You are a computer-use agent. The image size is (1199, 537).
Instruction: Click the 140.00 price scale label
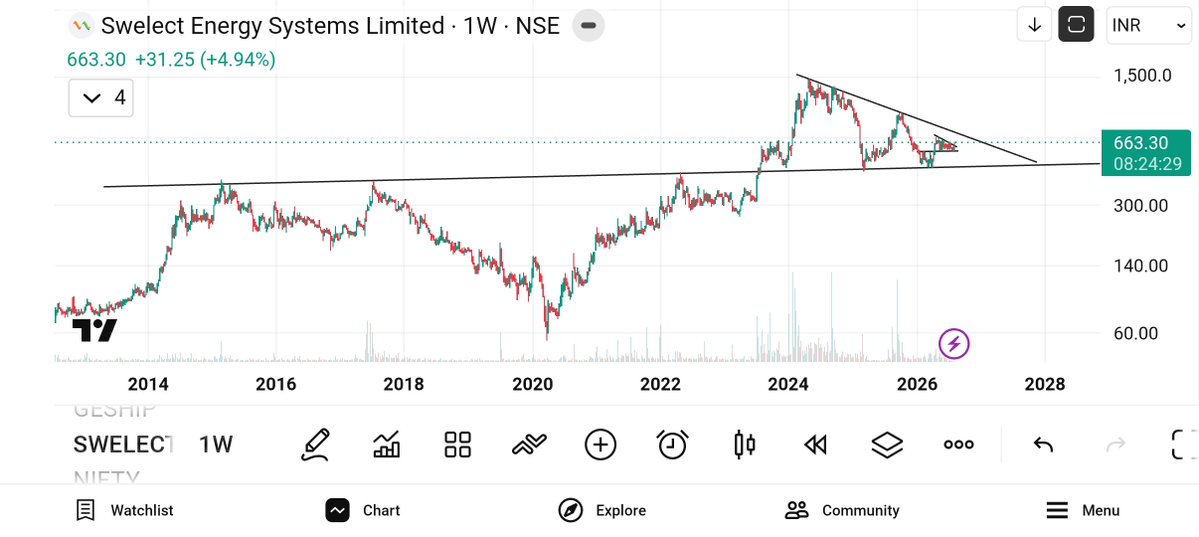tap(1141, 266)
